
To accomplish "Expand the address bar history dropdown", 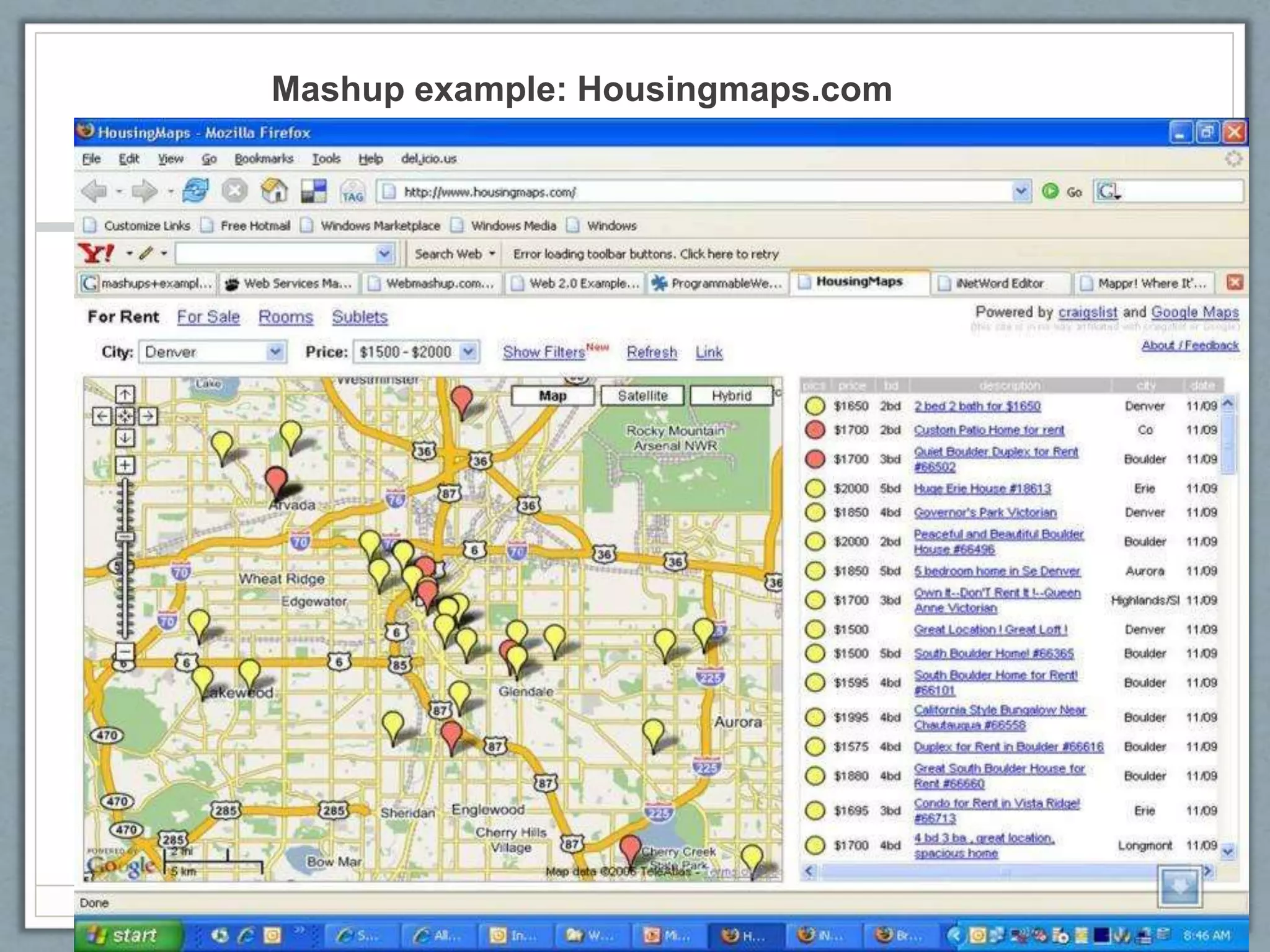I will tap(1021, 192).
